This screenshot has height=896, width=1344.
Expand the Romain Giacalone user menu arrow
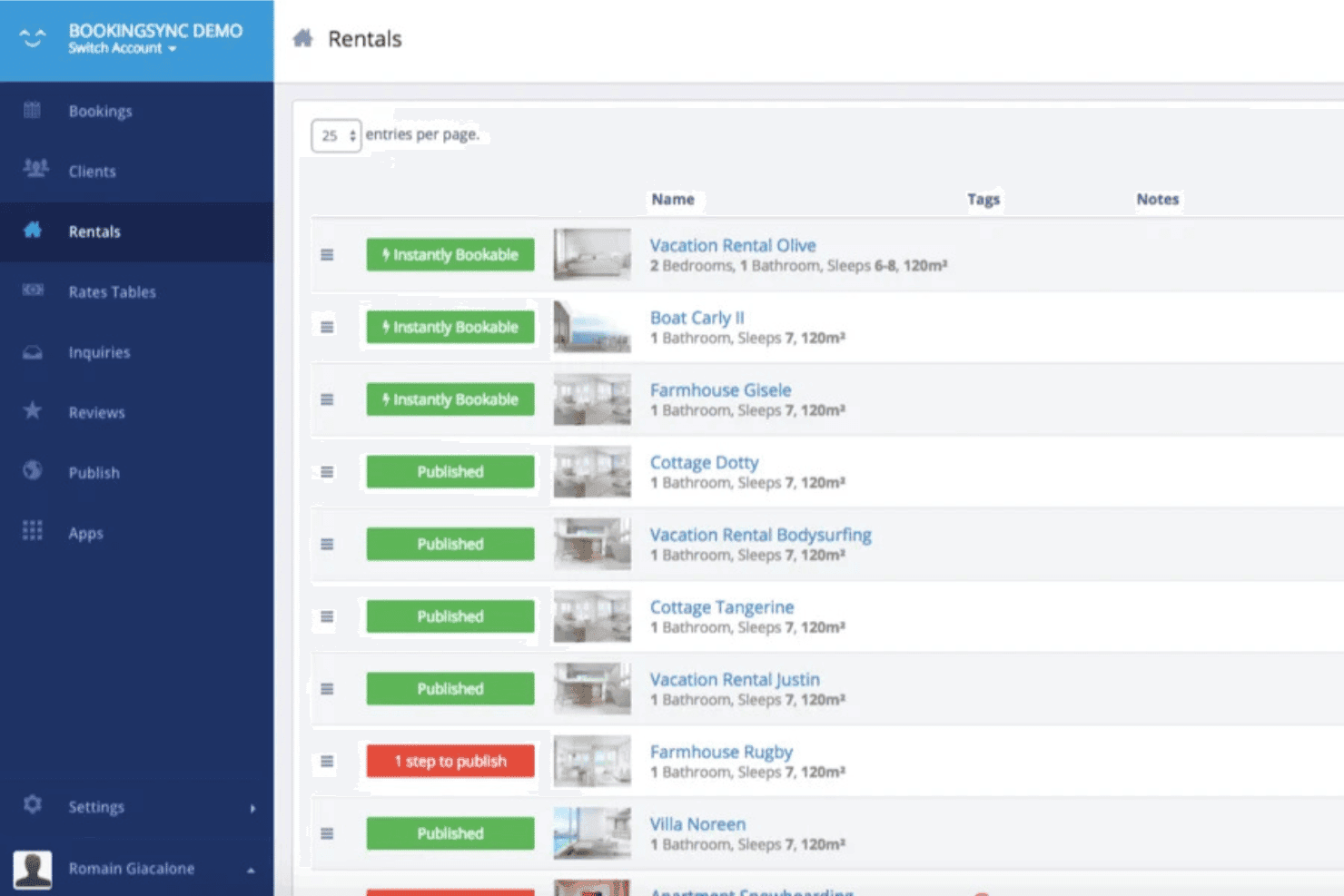click(251, 870)
